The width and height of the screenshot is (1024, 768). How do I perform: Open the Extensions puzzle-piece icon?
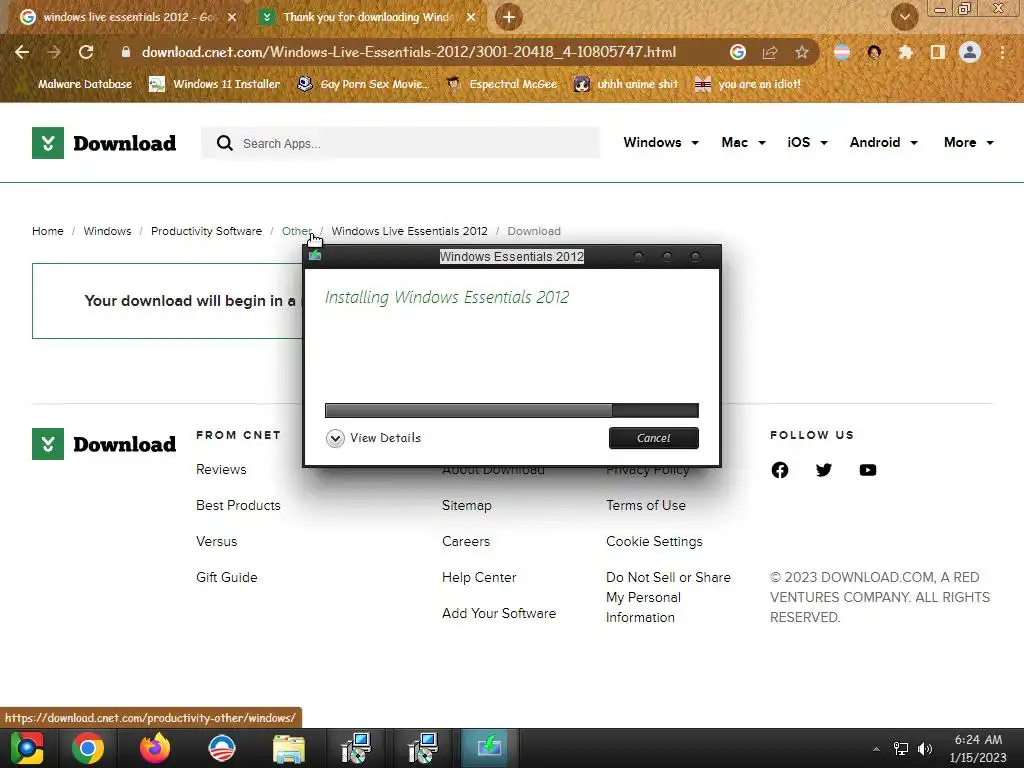(905, 52)
